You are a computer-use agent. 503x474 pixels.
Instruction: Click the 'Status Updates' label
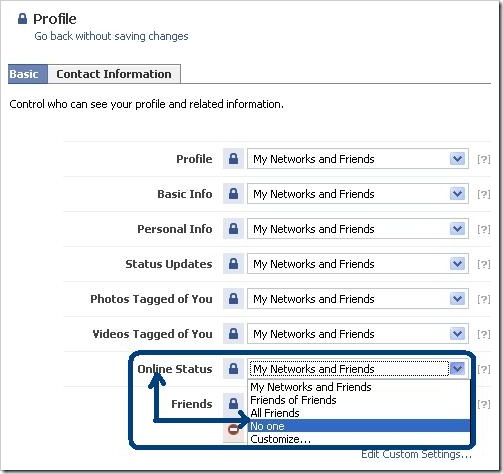coord(169,264)
